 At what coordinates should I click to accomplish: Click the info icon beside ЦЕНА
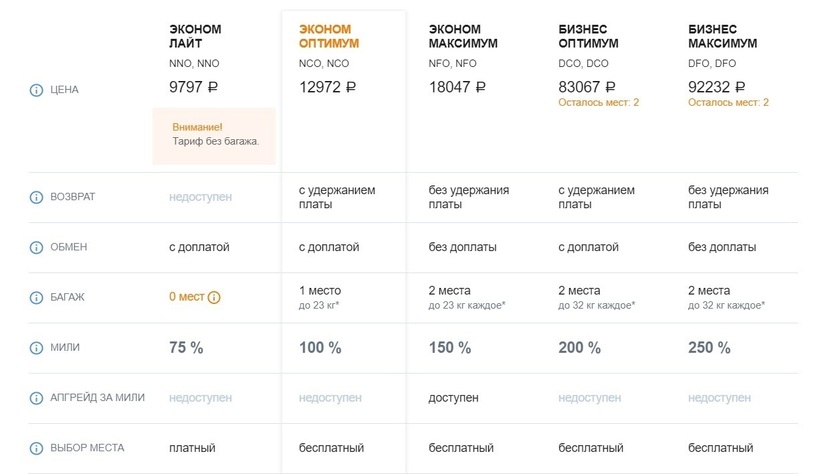coord(37,90)
